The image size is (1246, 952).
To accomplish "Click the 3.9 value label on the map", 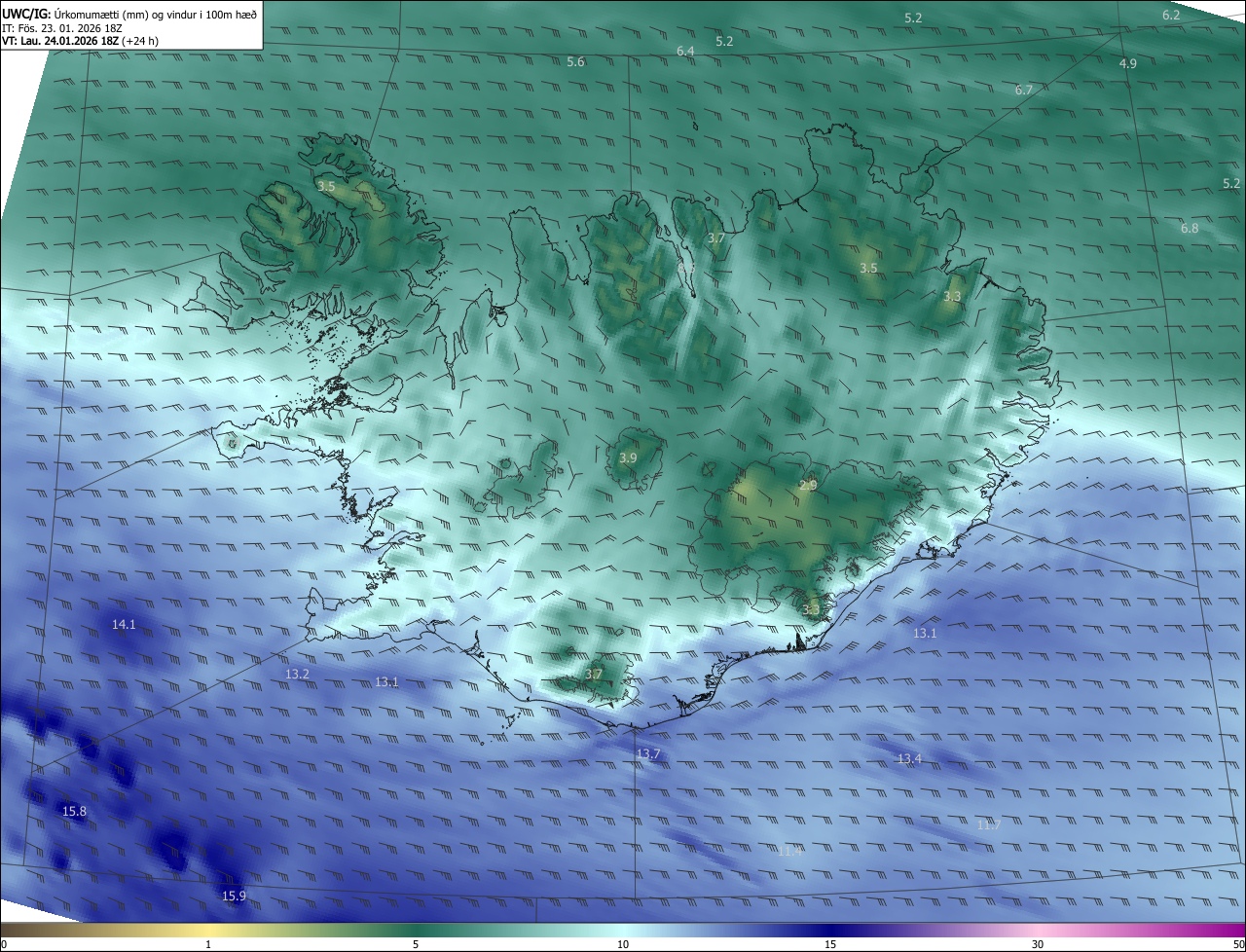I will [628, 458].
